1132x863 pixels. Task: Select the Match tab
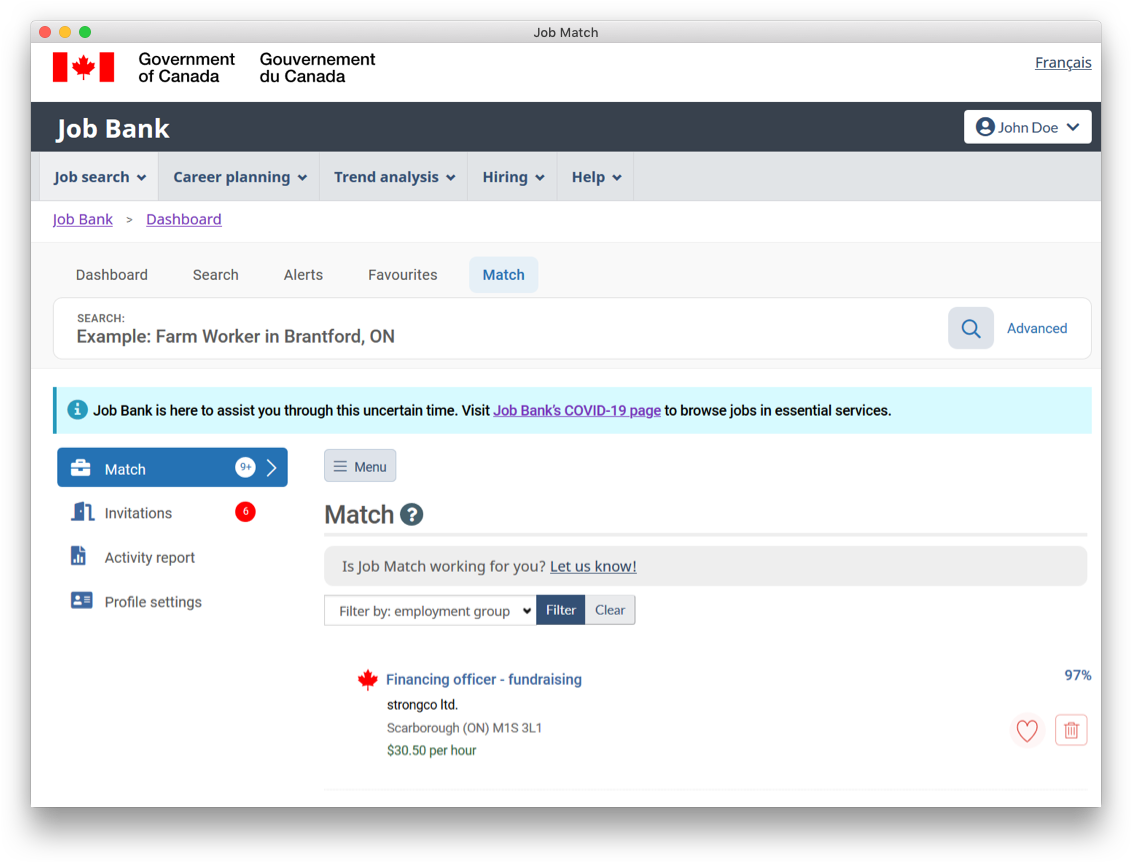click(504, 275)
